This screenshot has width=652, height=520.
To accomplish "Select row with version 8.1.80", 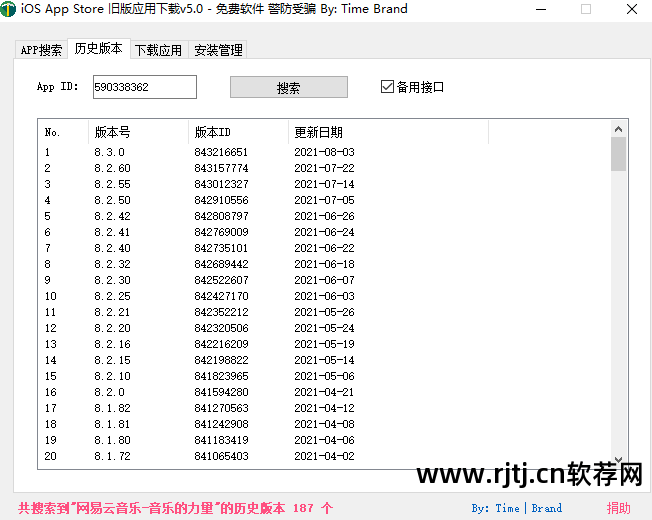I will tap(324, 440).
